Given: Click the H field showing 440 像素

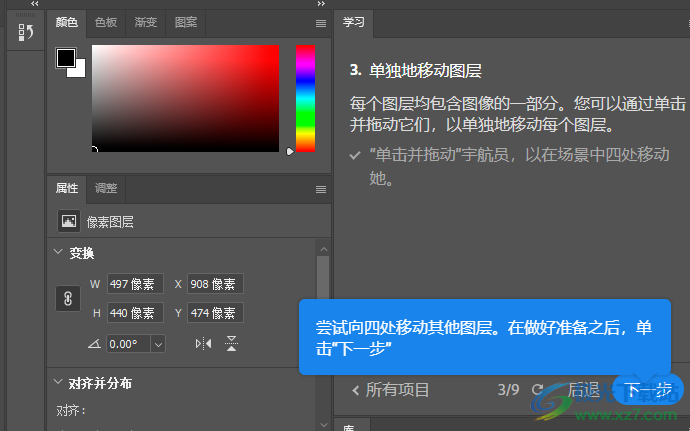Looking at the screenshot, I should 135,313.
